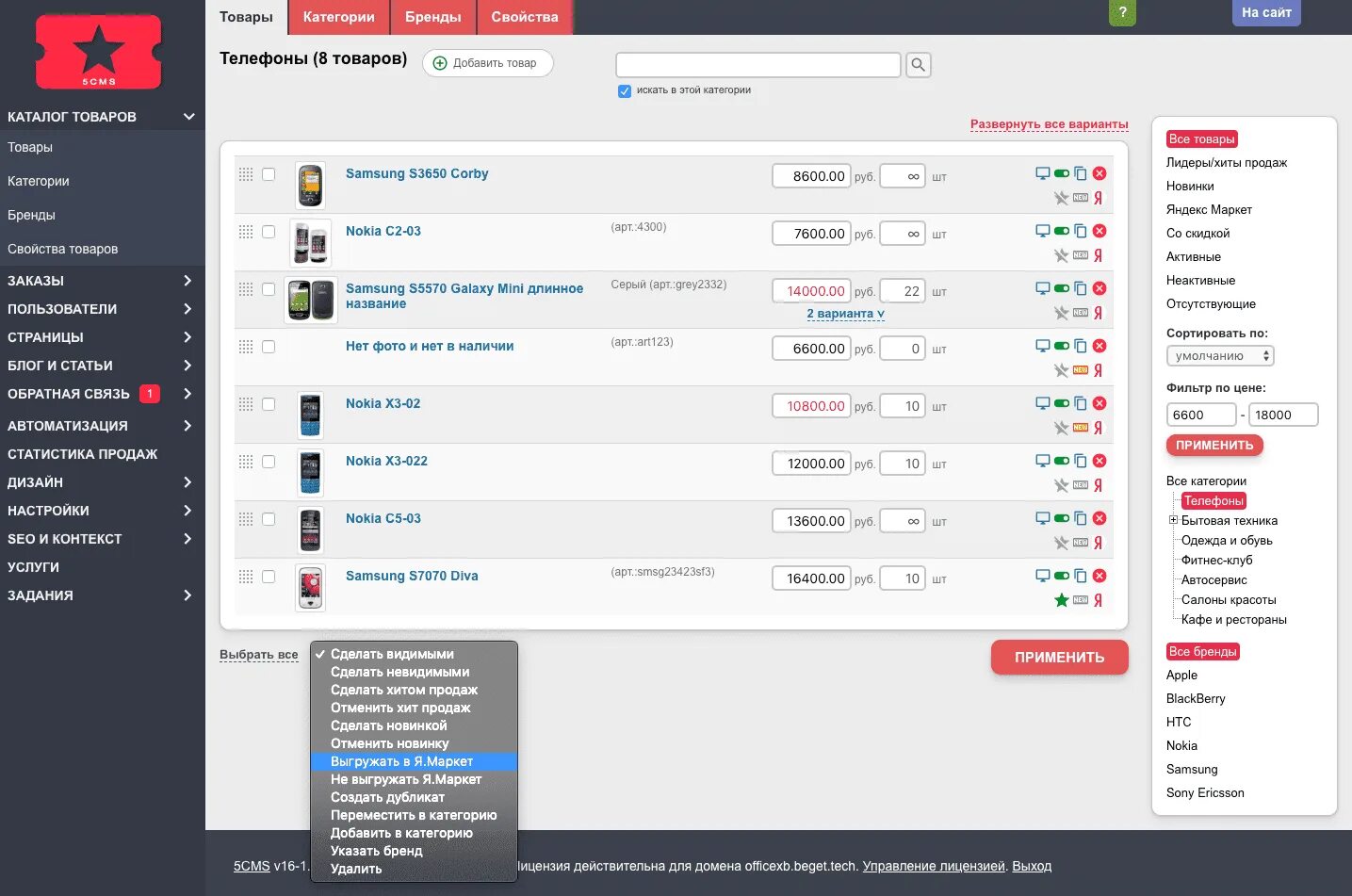Expand the НАСТРОЙКИ sidebar section
Image resolution: width=1352 pixels, height=896 pixels.
[187, 511]
